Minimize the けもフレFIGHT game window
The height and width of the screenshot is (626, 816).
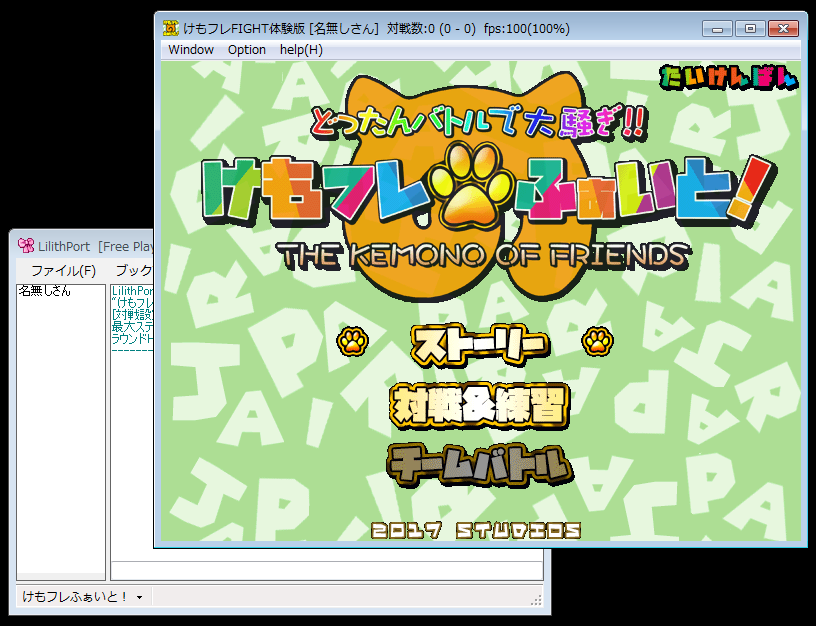[x=717, y=29]
